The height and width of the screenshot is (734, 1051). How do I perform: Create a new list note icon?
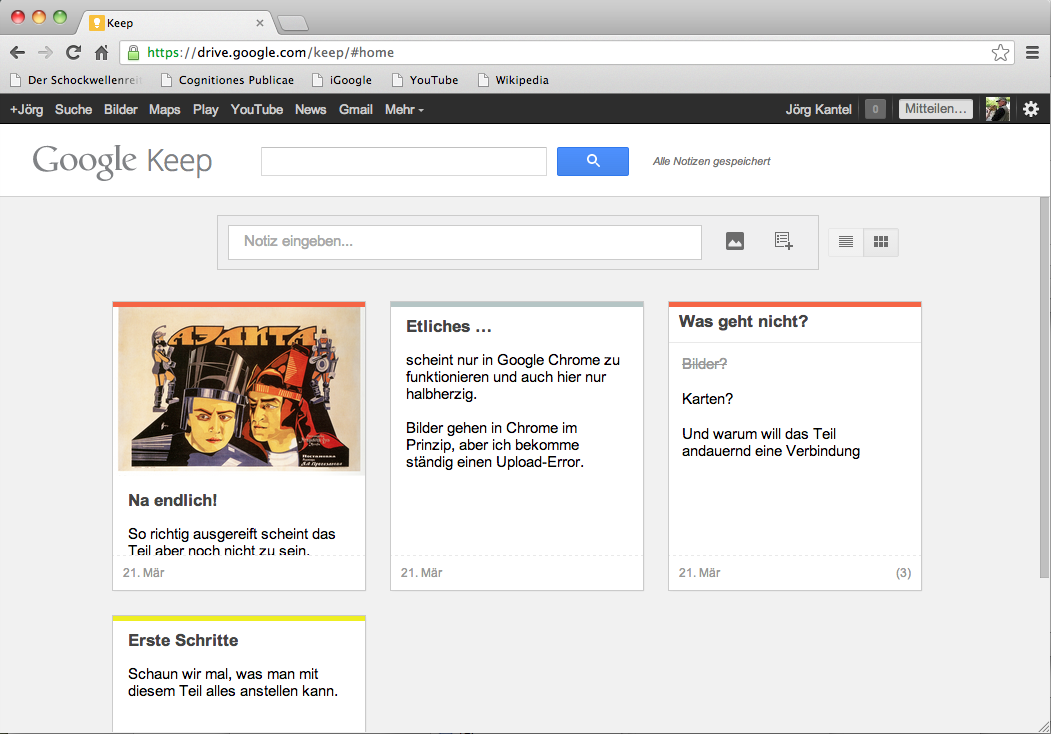[x=784, y=241]
